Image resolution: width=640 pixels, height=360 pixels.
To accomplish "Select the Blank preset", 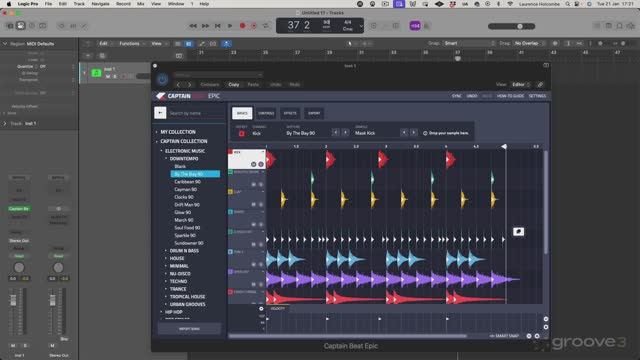I will coord(180,167).
